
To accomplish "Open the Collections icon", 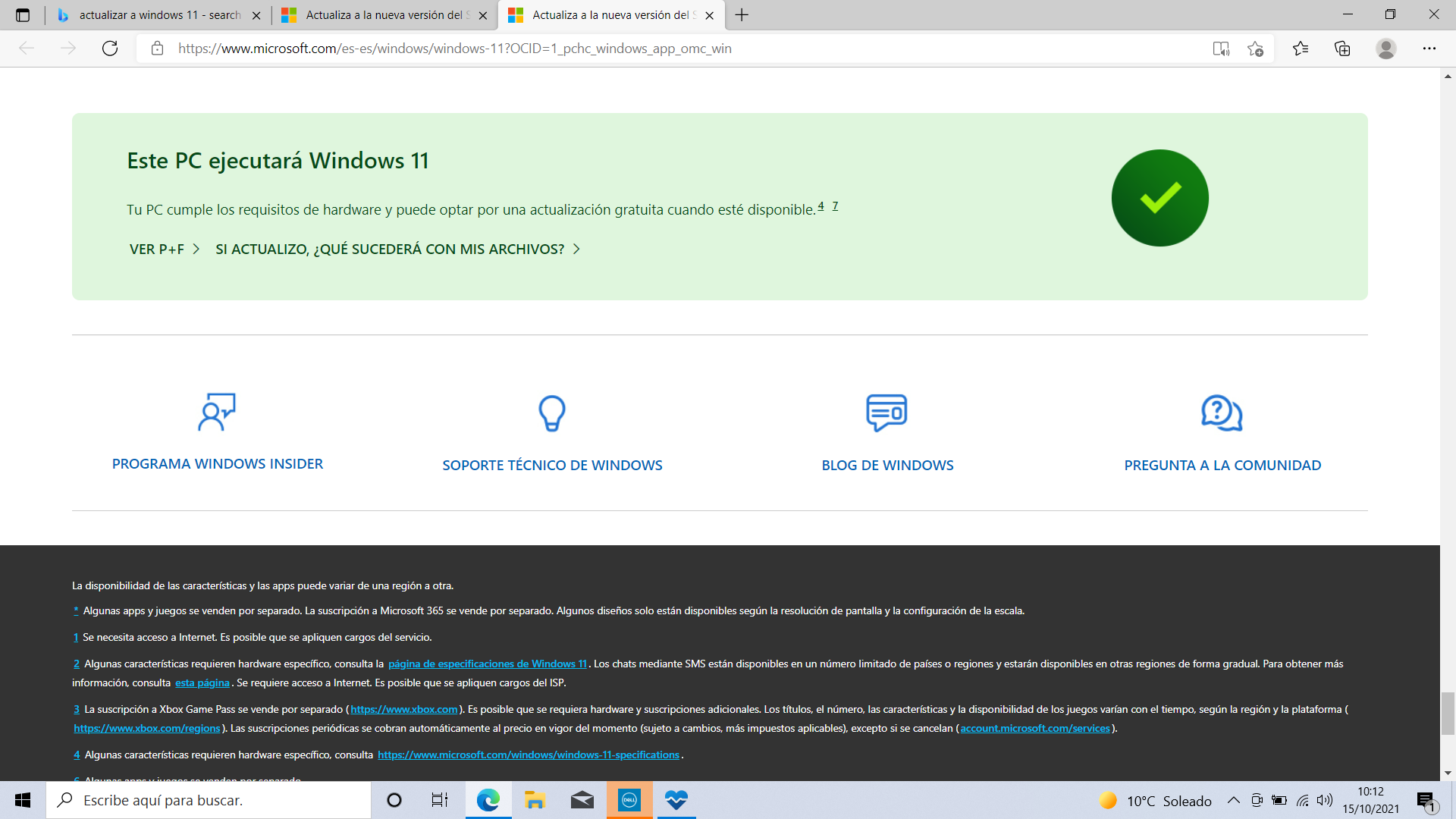I will tap(1342, 49).
